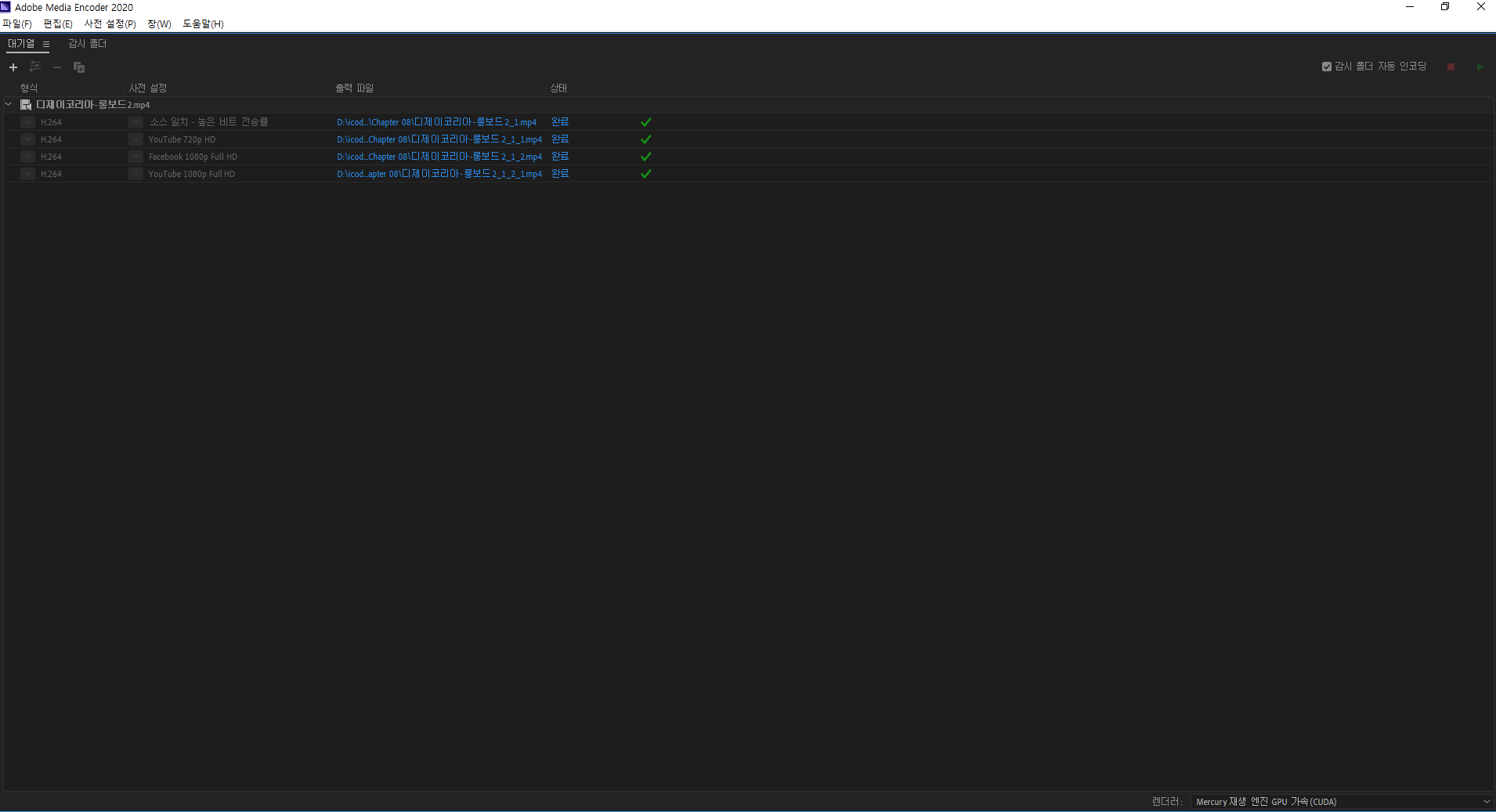Click the H.264 format link in Facebook 1080p row
Image resolution: width=1496 pixels, height=812 pixels.
(x=51, y=157)
